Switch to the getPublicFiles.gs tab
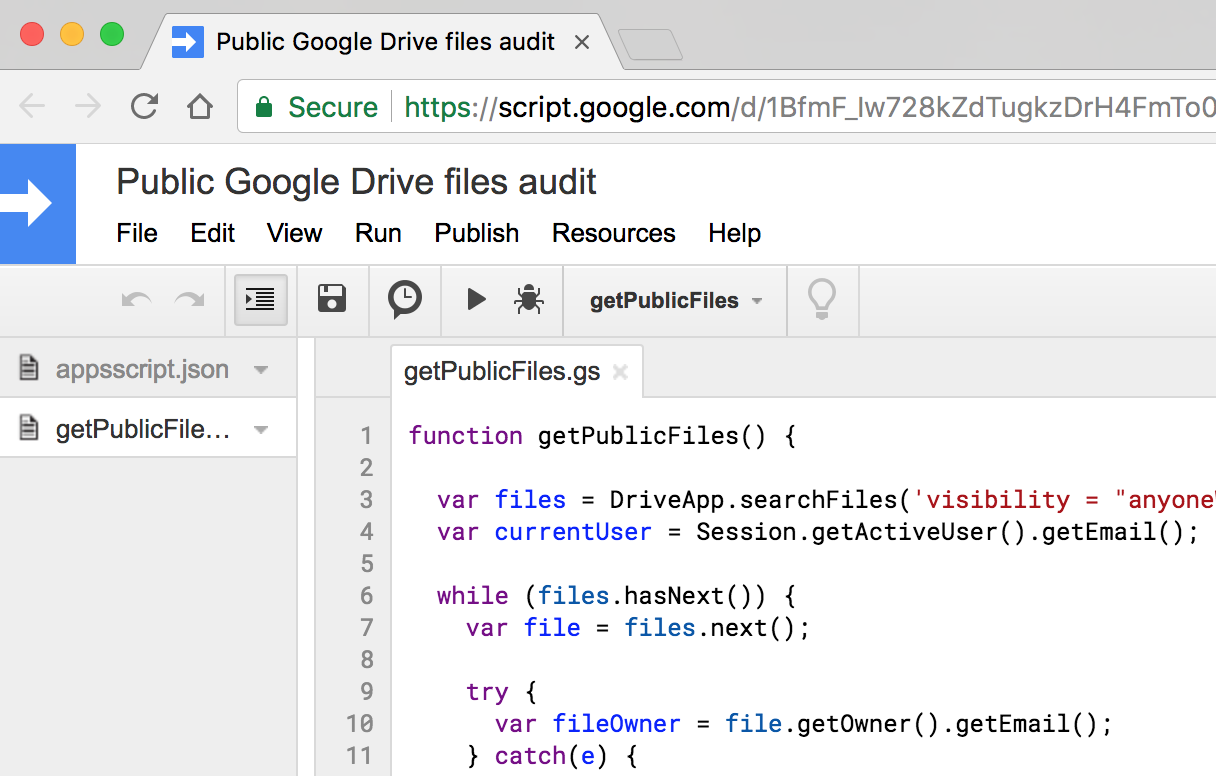 tap(501, 370)
